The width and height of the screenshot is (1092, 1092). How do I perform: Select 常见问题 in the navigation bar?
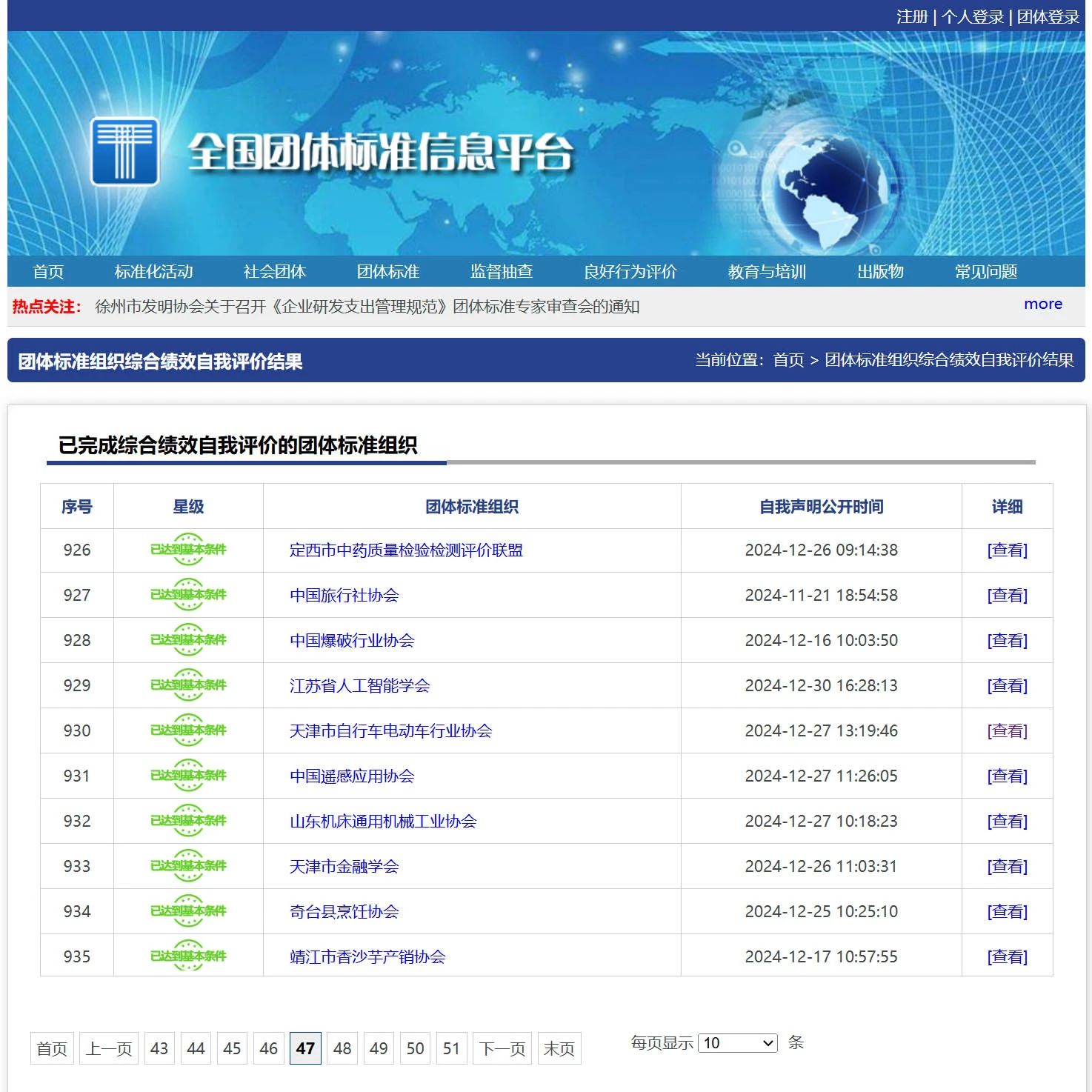pyautogui.click(x=985, y=272)
